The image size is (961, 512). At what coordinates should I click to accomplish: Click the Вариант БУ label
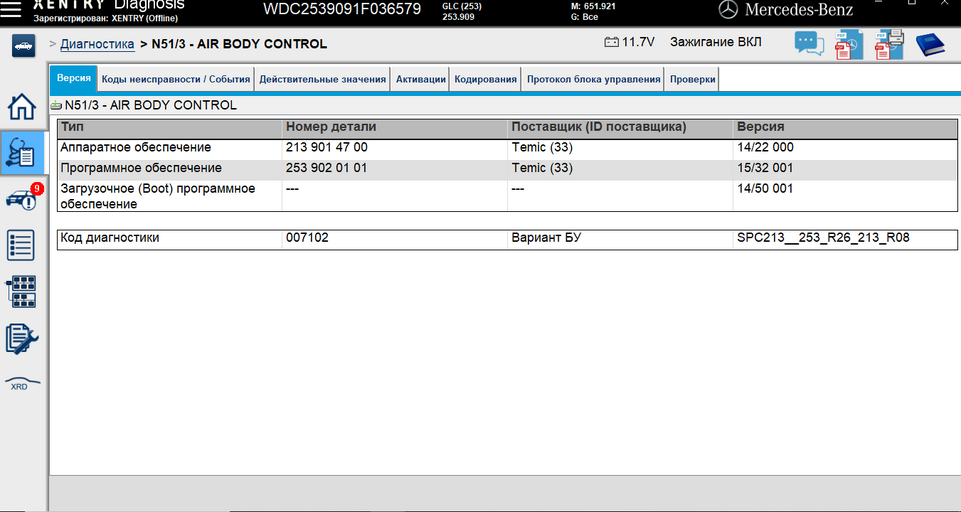(x=547, y=238)
